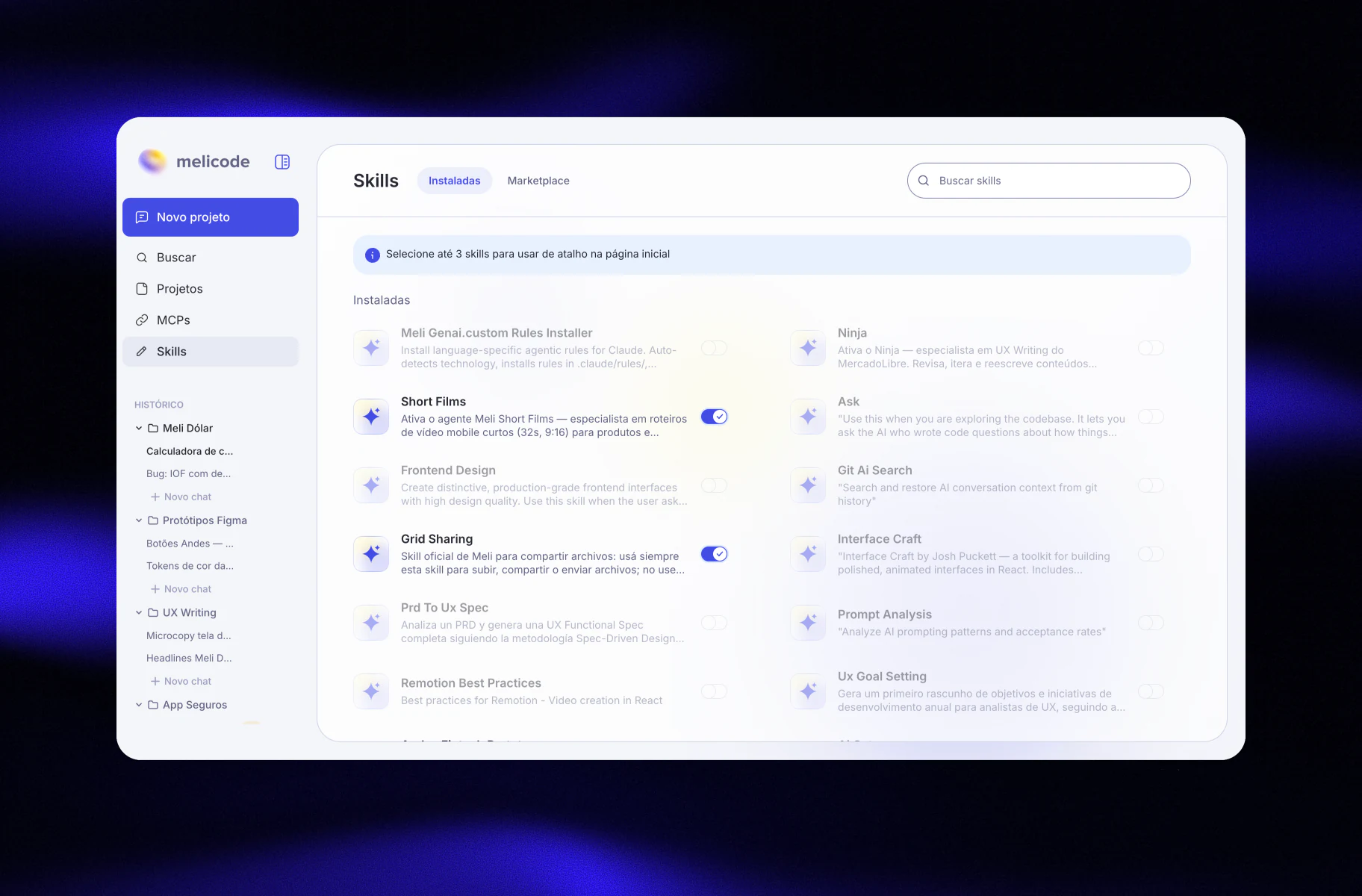Click the Frontend Design sparkle icon
The width and height of the screenshot is (1362, 896).
(x=371, y=485)
